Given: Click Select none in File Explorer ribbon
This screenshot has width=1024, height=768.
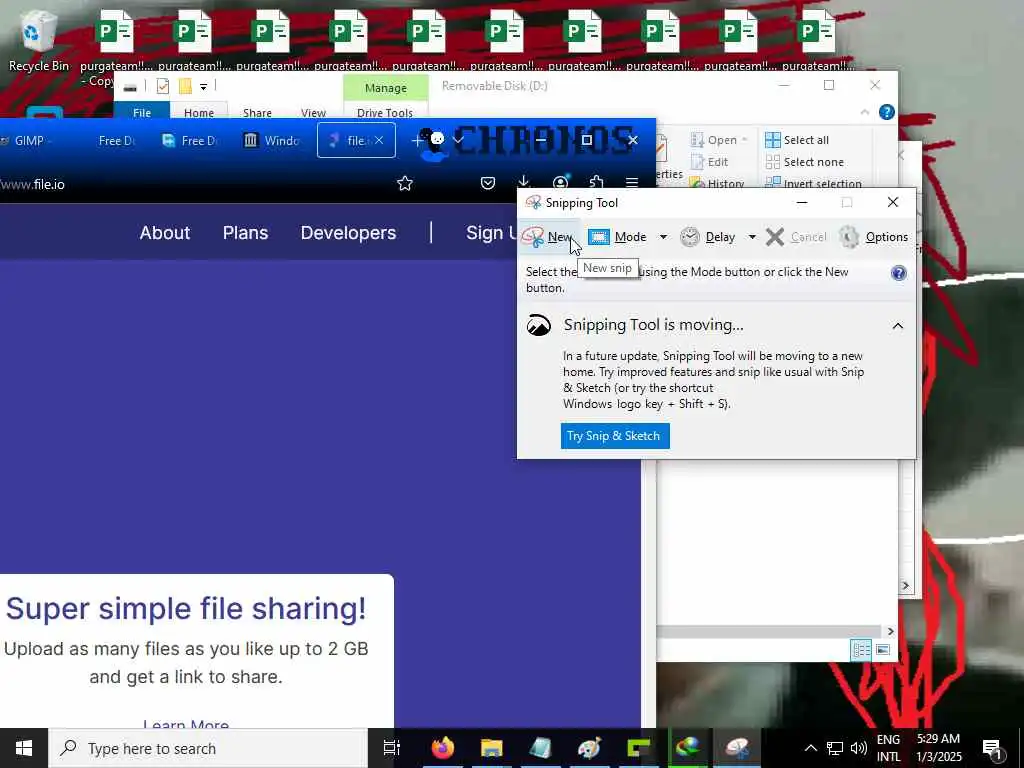Looking at the screenshot, I should click(805, 162).
